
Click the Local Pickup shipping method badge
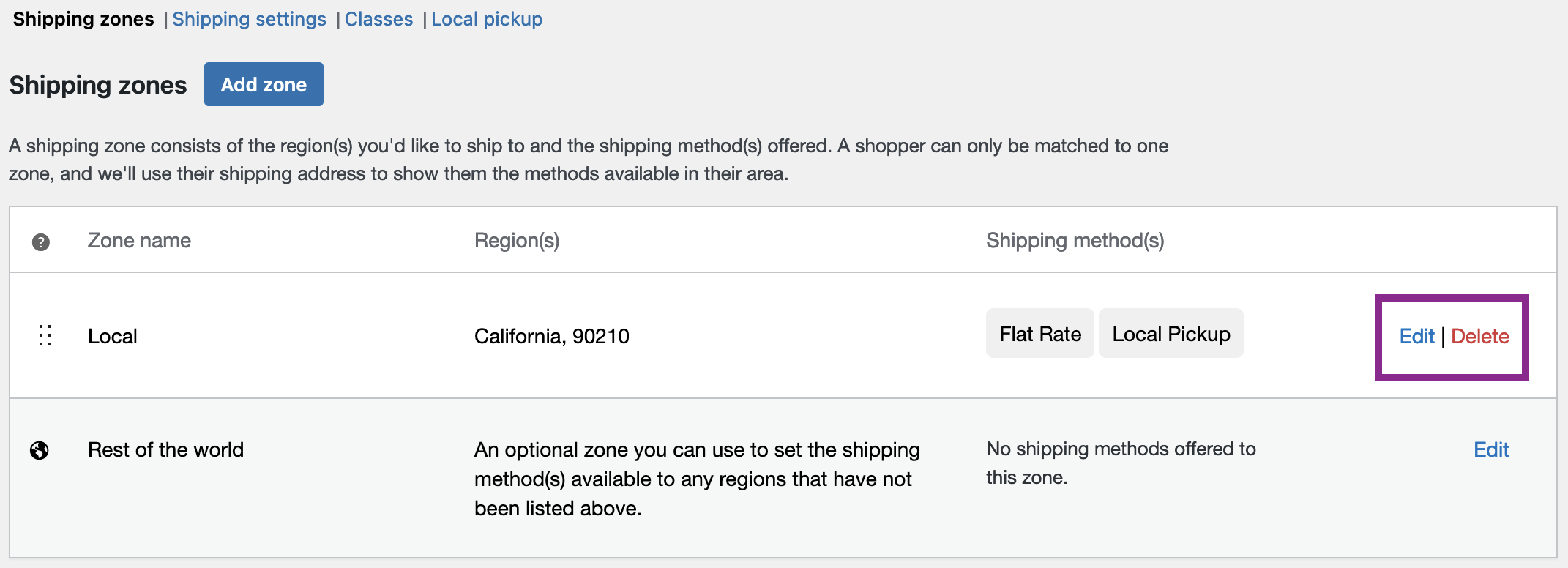tap(1171, 334)
